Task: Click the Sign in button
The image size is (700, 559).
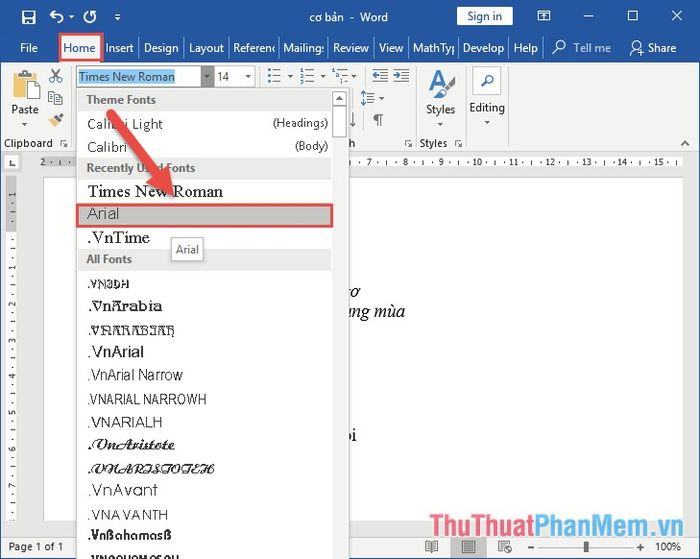Action: coord(484,17)
